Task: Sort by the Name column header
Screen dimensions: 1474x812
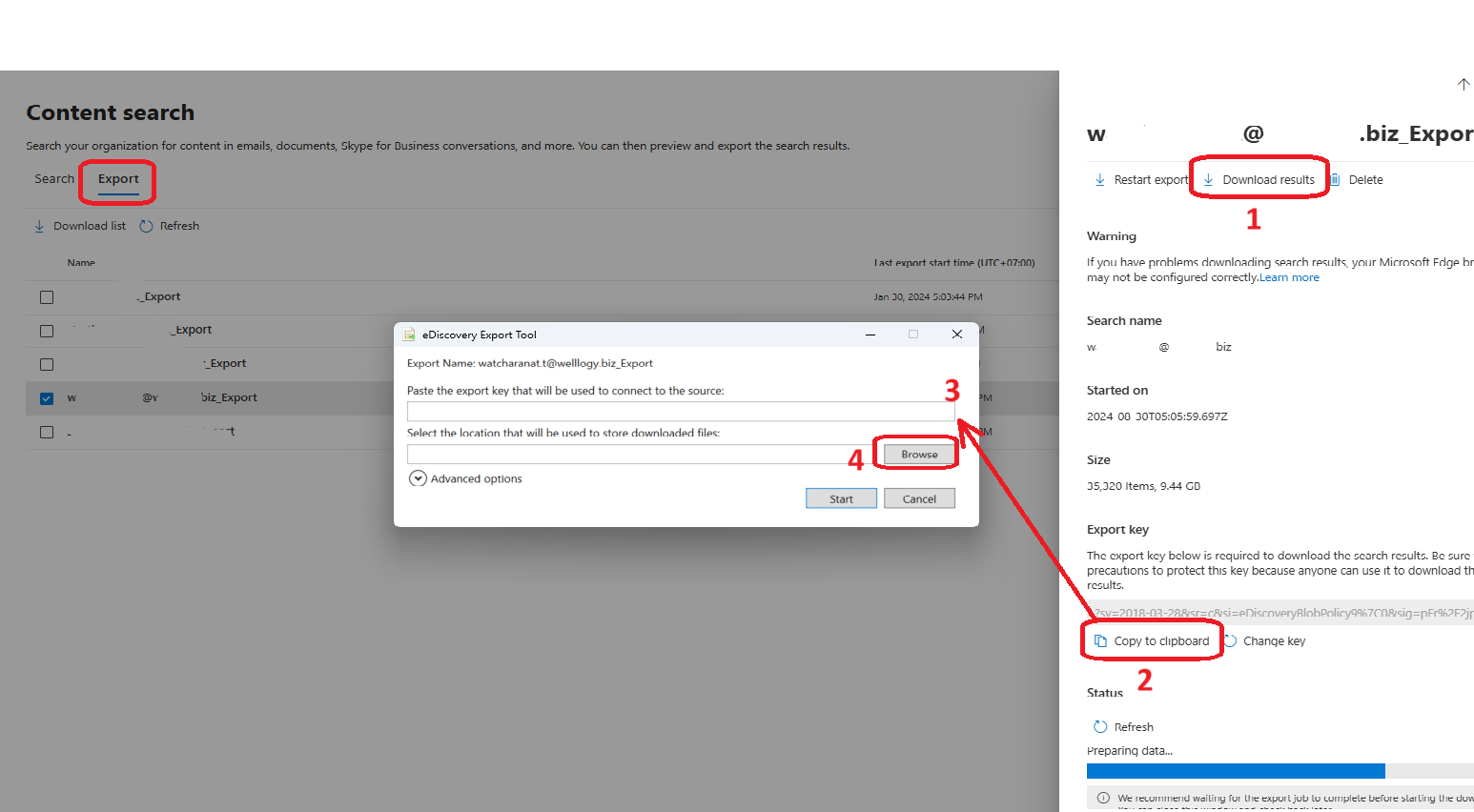Action: click(x=81, y=263)
